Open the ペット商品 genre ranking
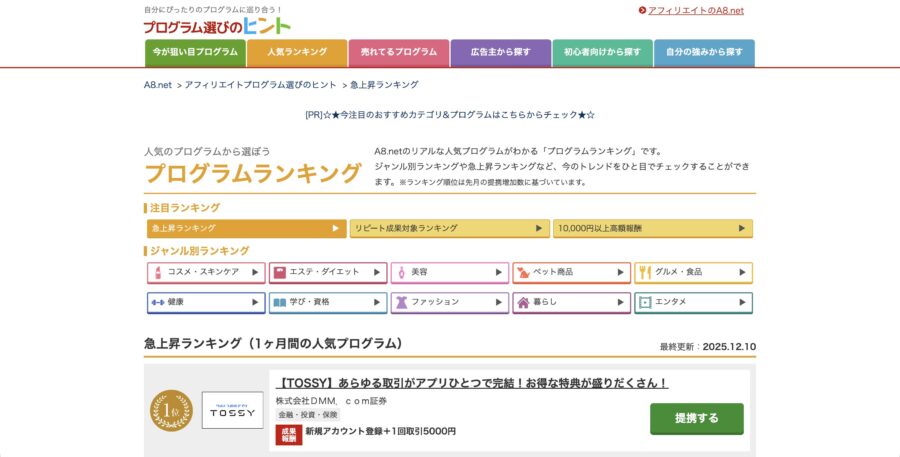 click(x=572, y=273)
